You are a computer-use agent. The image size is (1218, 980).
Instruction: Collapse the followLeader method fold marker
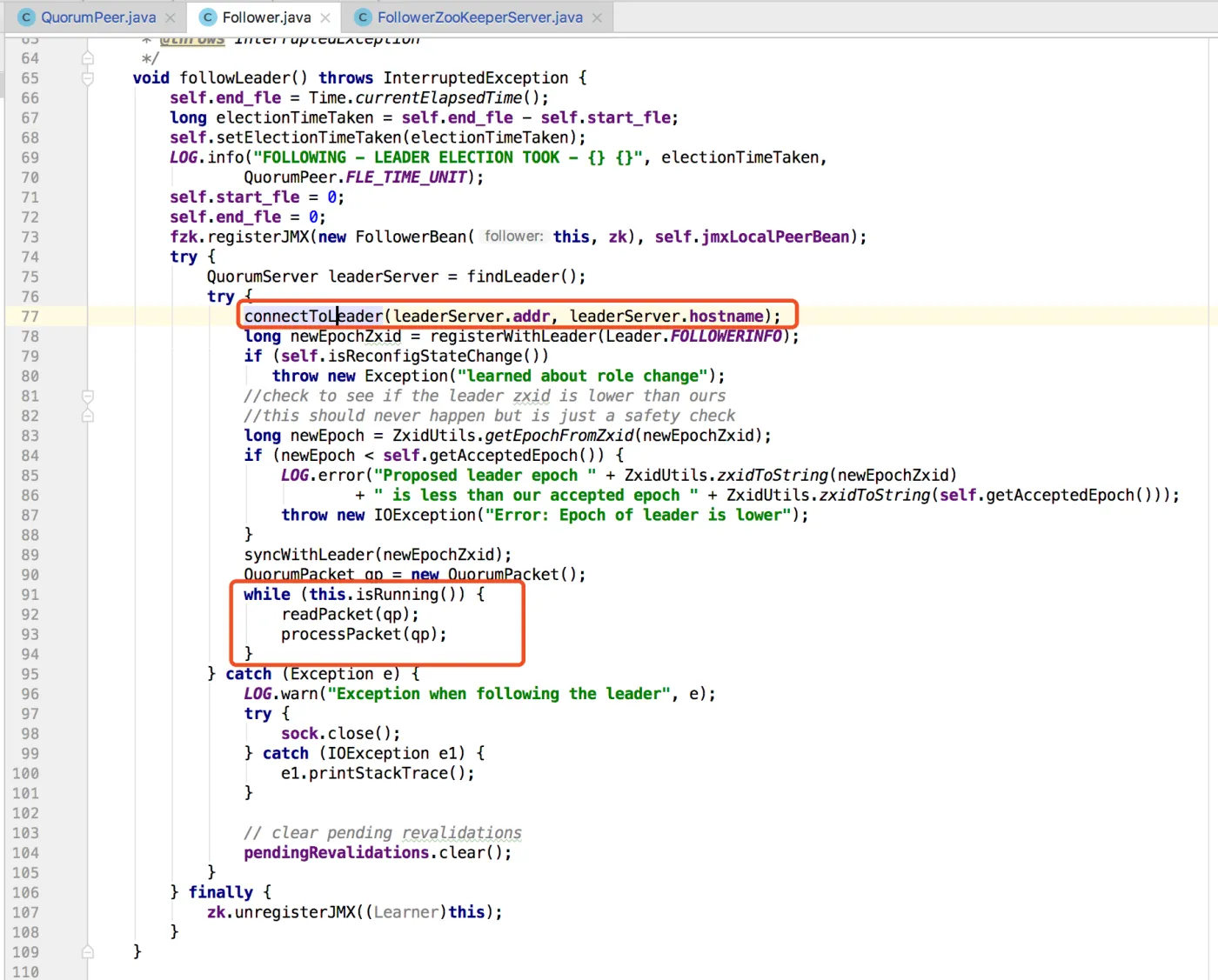pos(88,78)
